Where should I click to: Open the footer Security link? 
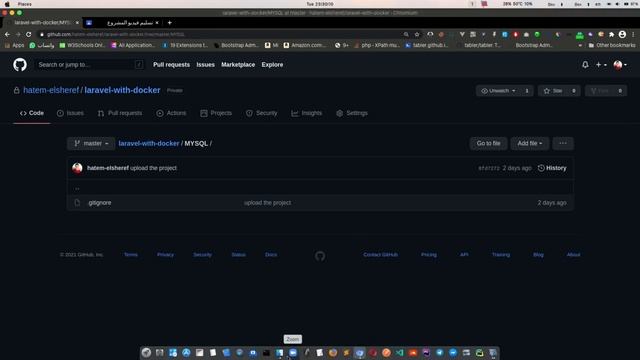tap(202, 254)
